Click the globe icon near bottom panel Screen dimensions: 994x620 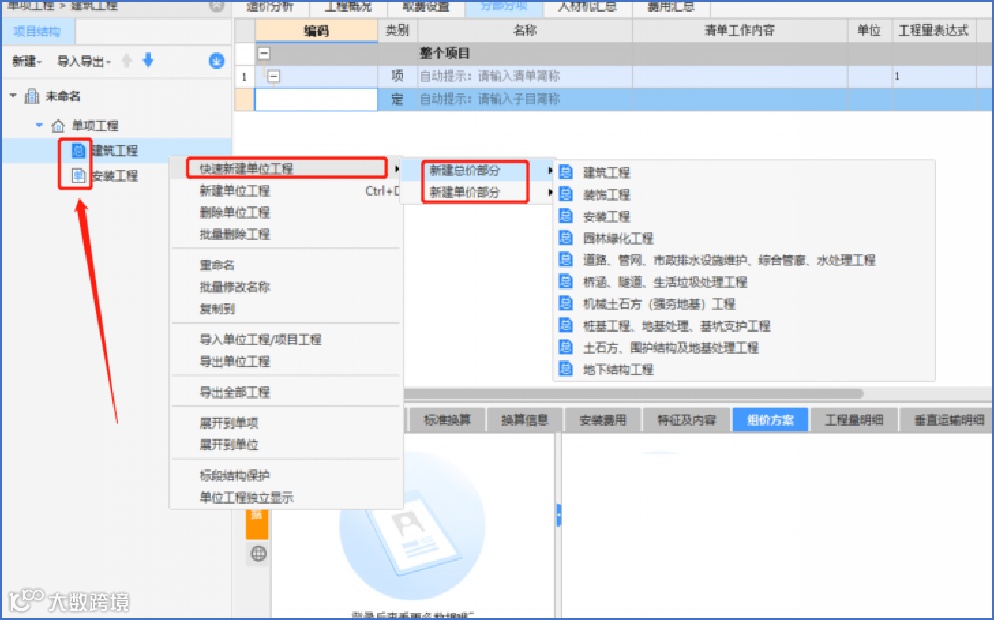[x=259, y=554]
